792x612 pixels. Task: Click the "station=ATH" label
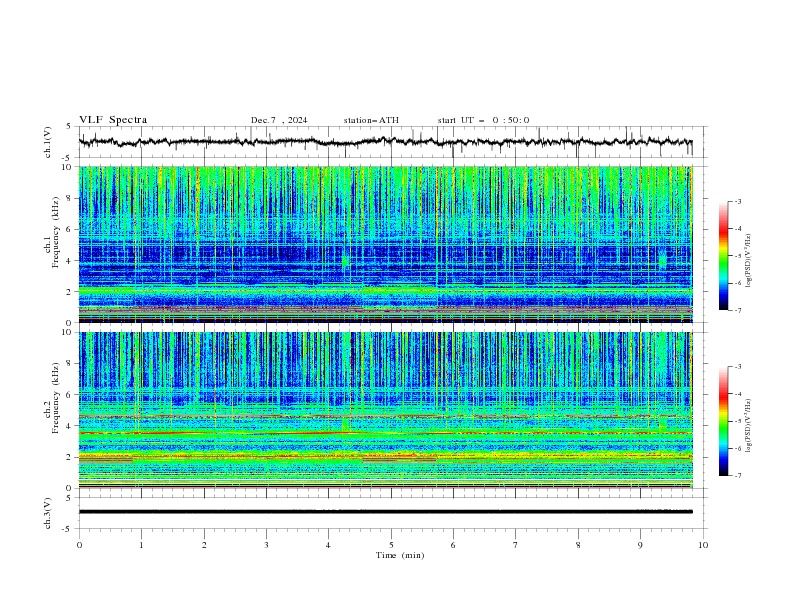(371, 120)
